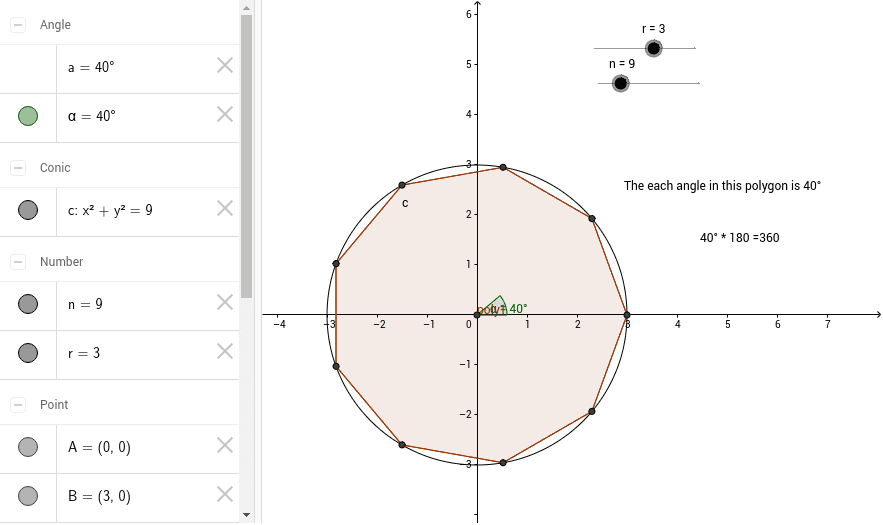Click the topmost polygon vertex near y = 3
Screen dimensions: 883x525
(x=503, y=167)
